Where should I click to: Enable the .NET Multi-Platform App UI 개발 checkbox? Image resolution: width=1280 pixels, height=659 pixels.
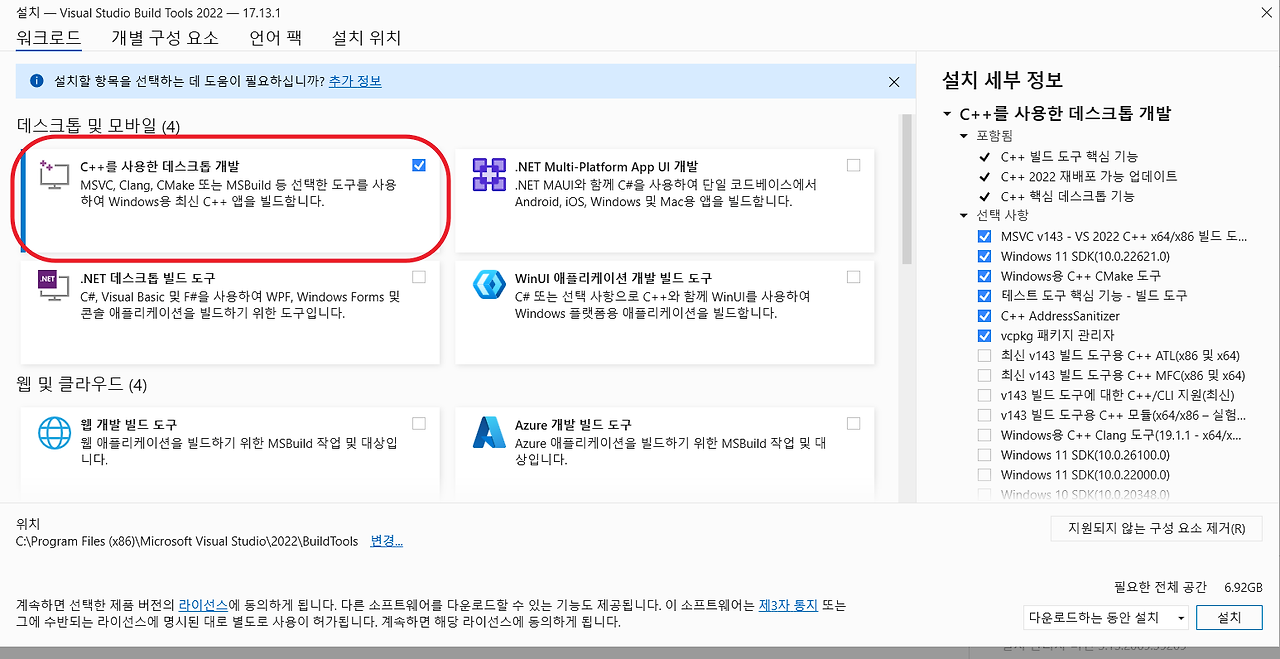click(x=853, y=165)
